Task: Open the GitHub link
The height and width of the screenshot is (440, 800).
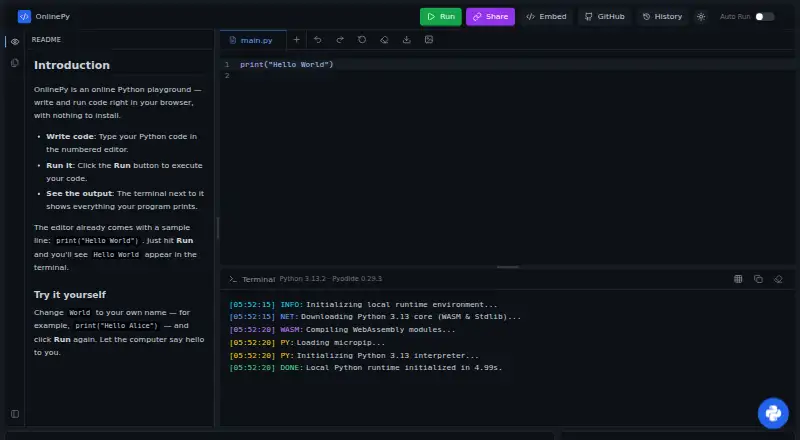Action: [605, 16]
